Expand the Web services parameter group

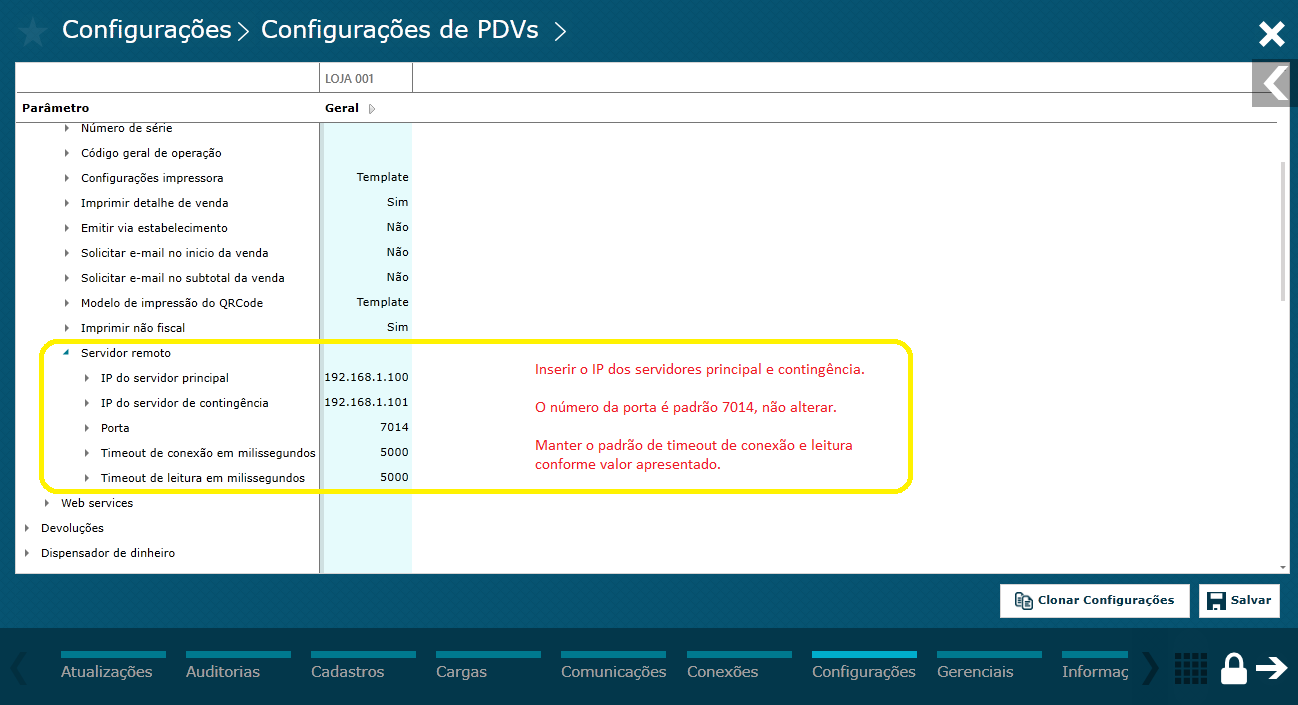[x=47, y=502]
